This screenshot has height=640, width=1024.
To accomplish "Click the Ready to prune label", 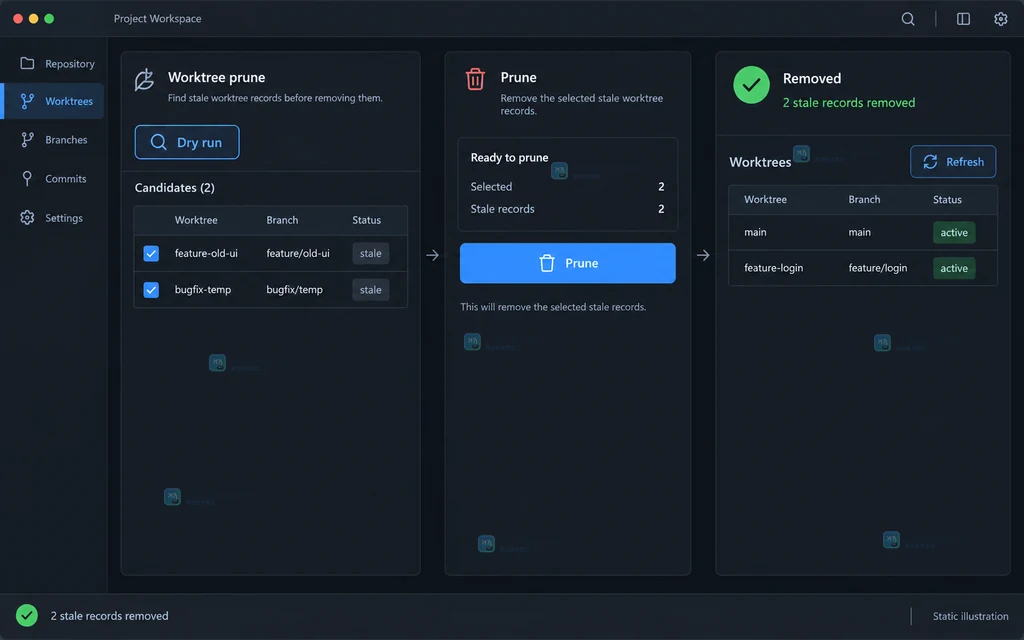I will point(509,157).
